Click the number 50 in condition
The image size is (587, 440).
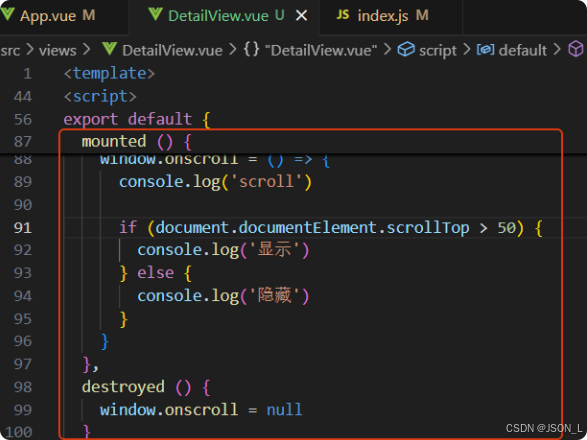[507, 228]
